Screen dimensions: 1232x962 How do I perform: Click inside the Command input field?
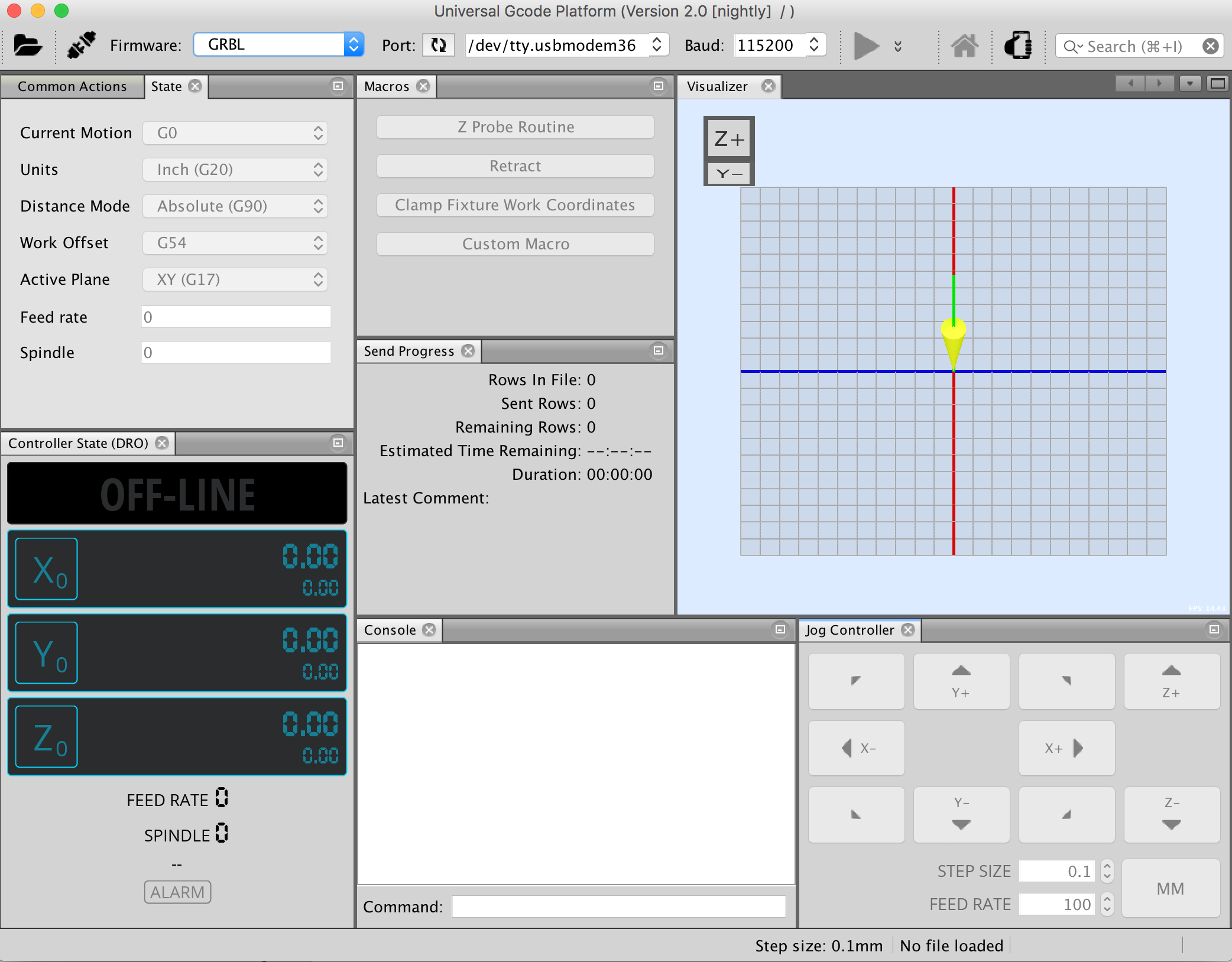pos(618,906)
